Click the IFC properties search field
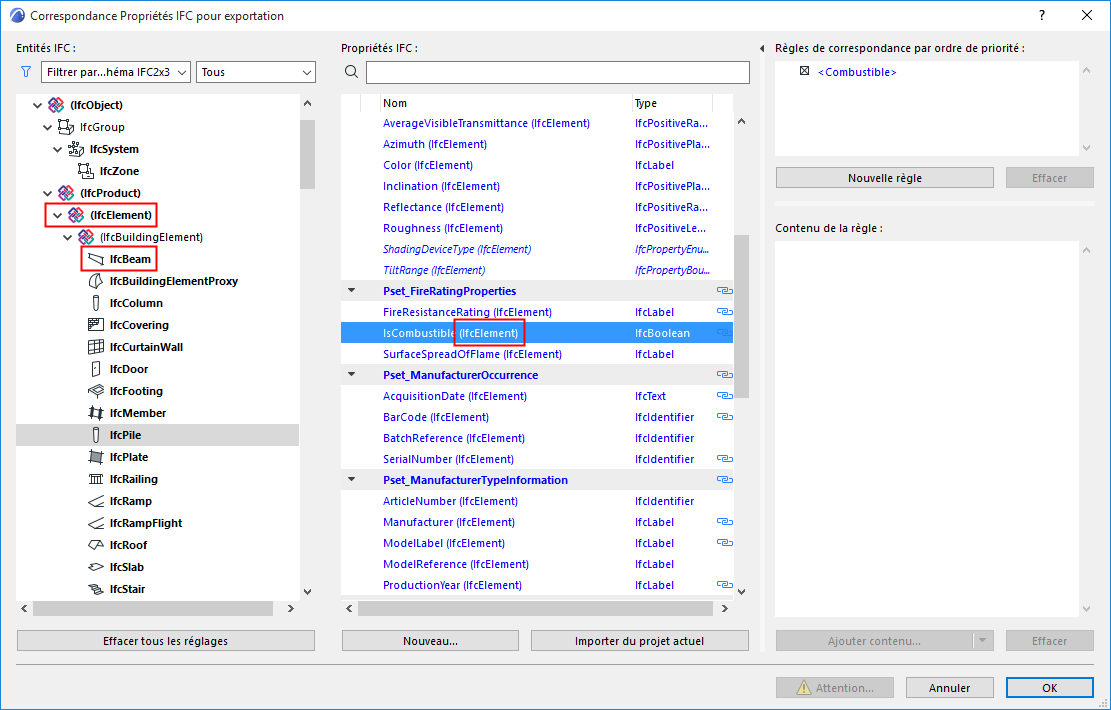1111x710 pixels. pos(558,72)
